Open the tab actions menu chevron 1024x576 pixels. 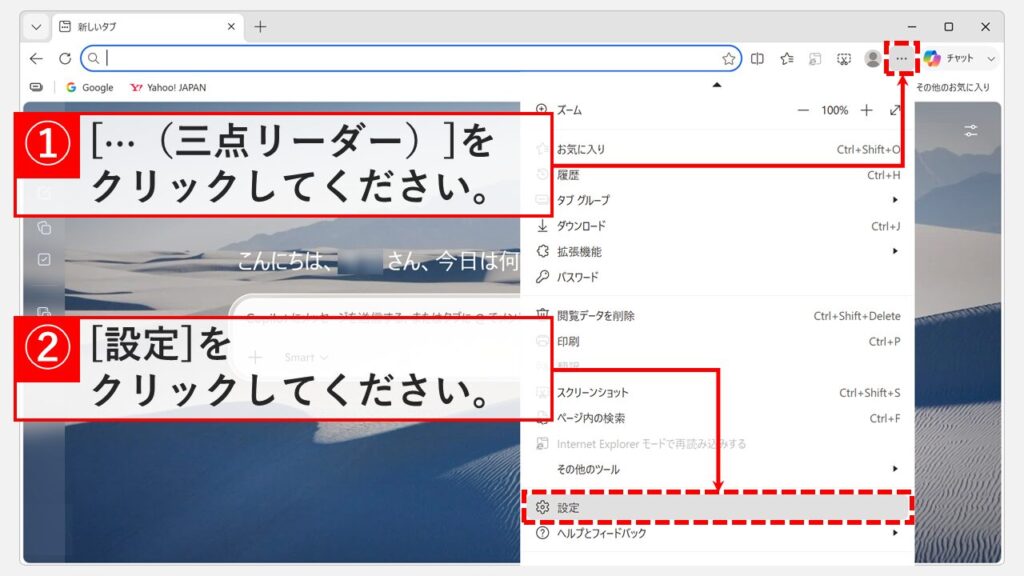pyautogui.click(x=36, y=27)
